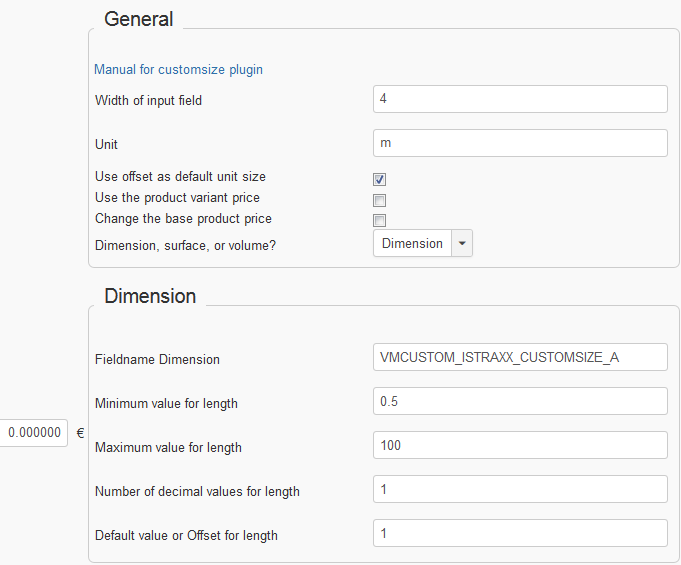Click the Width of input field box
681x565 pixels.
coord(520,99)
